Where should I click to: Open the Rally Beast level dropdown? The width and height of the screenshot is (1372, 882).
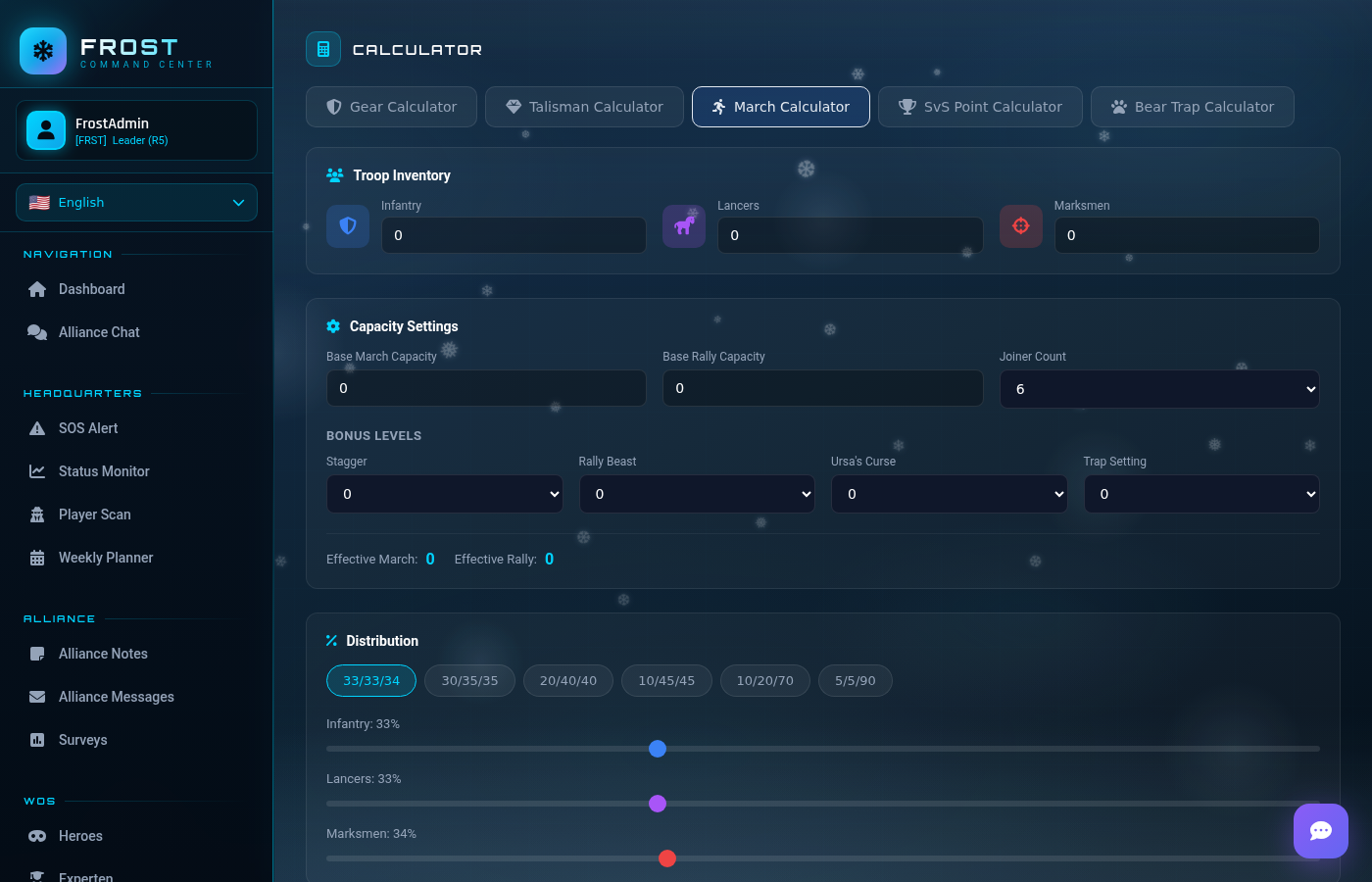point(697,494)
